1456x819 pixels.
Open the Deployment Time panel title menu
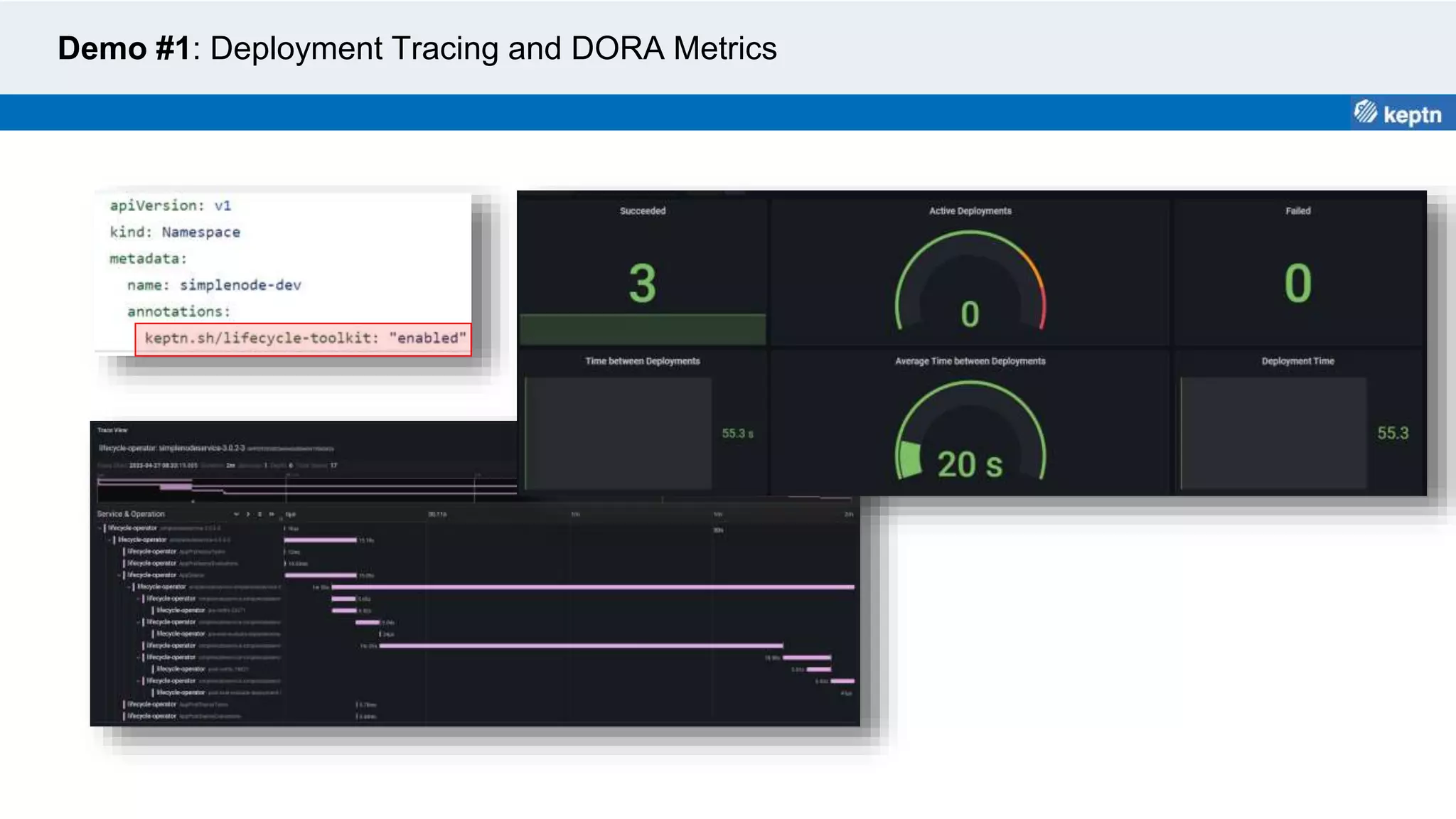pos(1297,361)
